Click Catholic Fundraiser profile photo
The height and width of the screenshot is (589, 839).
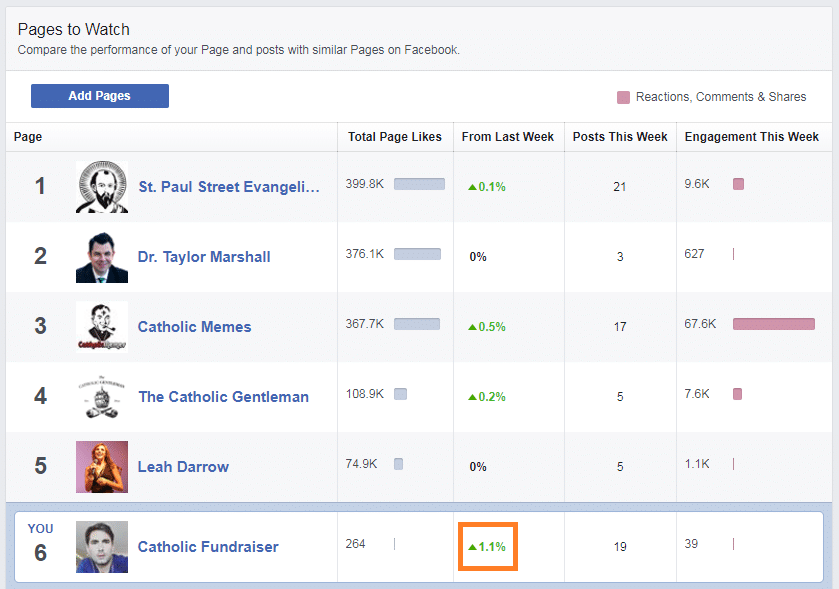click(102, 547)
